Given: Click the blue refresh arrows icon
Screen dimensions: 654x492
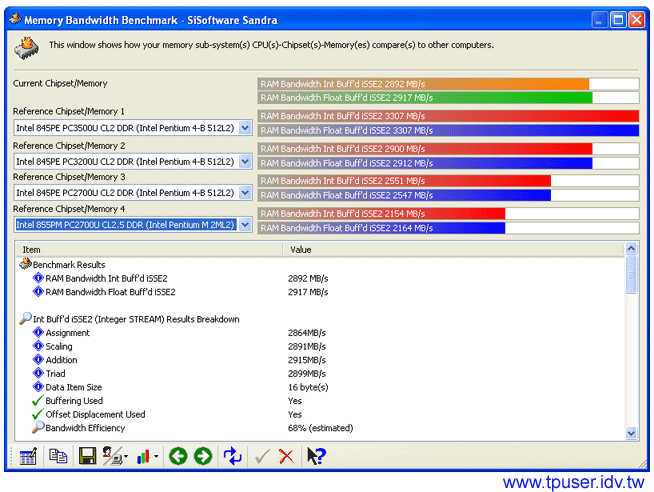Looking at the screenshot, I should pyautogui.click(x=233, y=456).
